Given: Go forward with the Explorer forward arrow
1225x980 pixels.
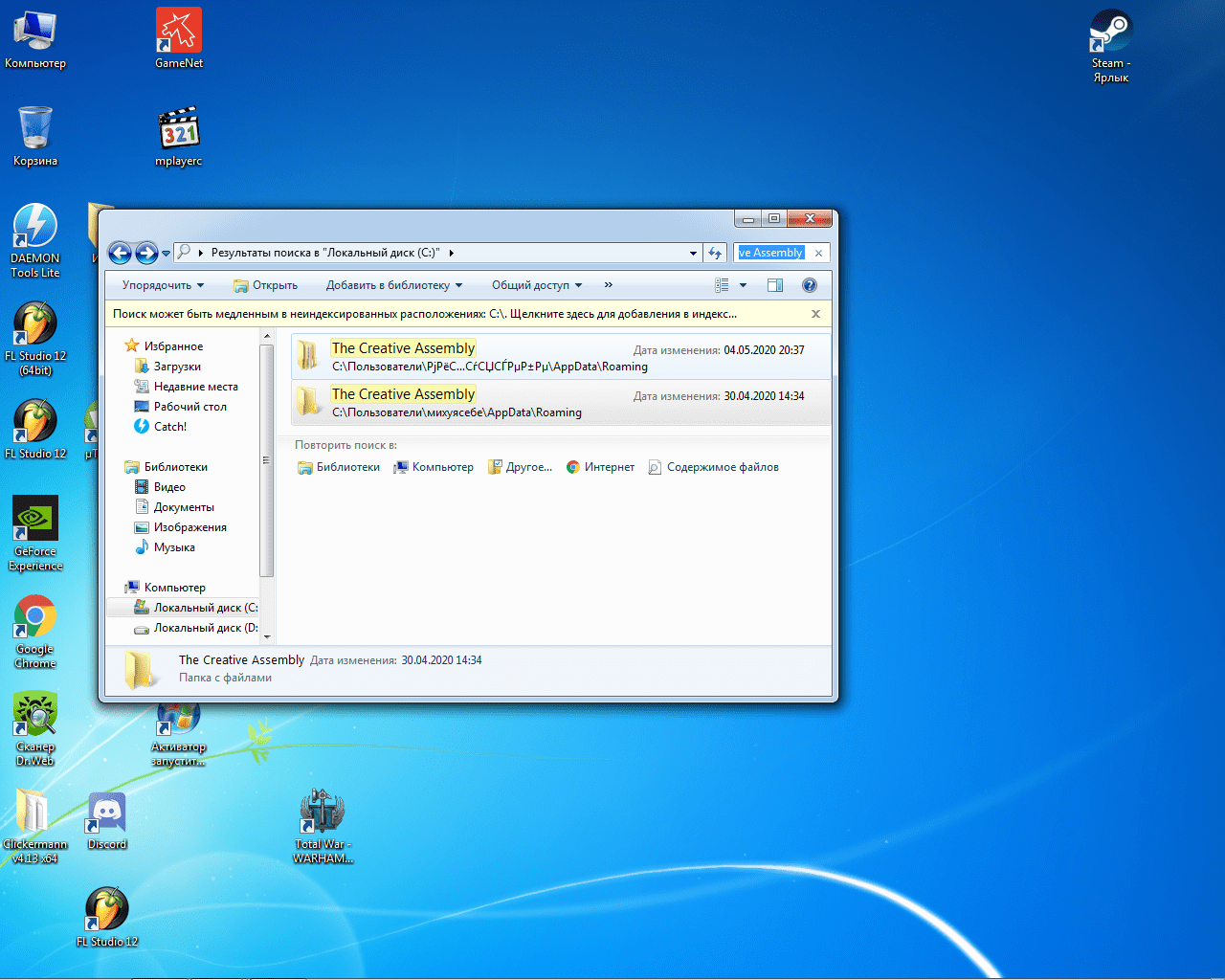Looking at the screenshot, I should [x=146, y=253].
